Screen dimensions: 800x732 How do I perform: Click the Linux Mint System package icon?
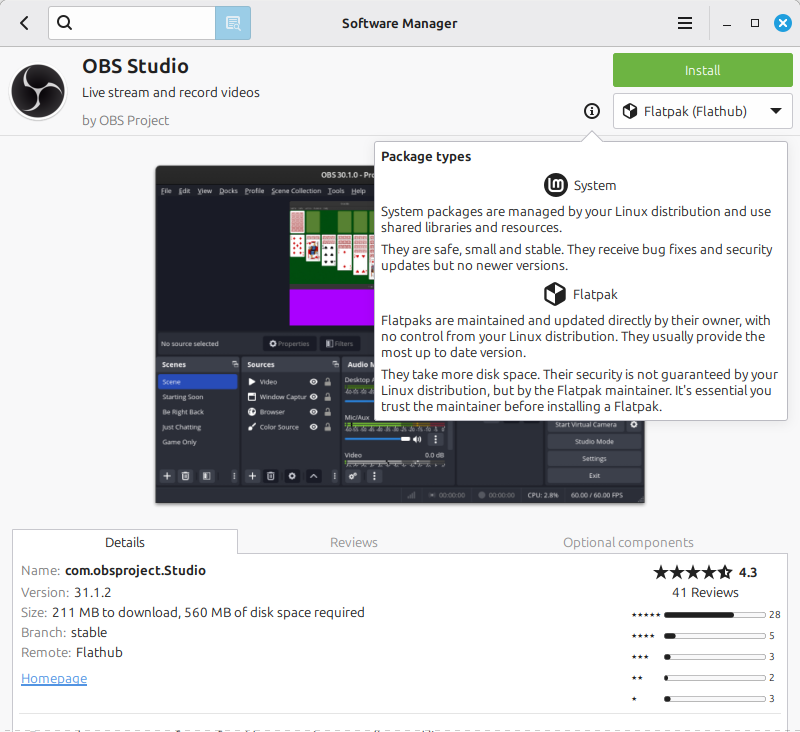(555, 185)
